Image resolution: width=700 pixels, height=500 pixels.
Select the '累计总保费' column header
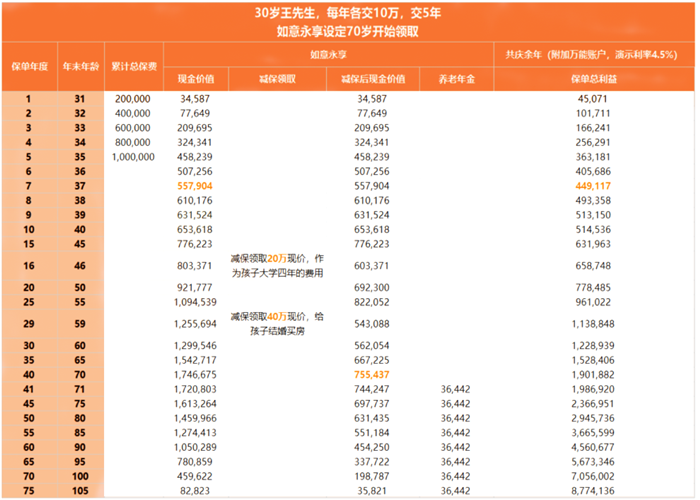tap(134, 67)
